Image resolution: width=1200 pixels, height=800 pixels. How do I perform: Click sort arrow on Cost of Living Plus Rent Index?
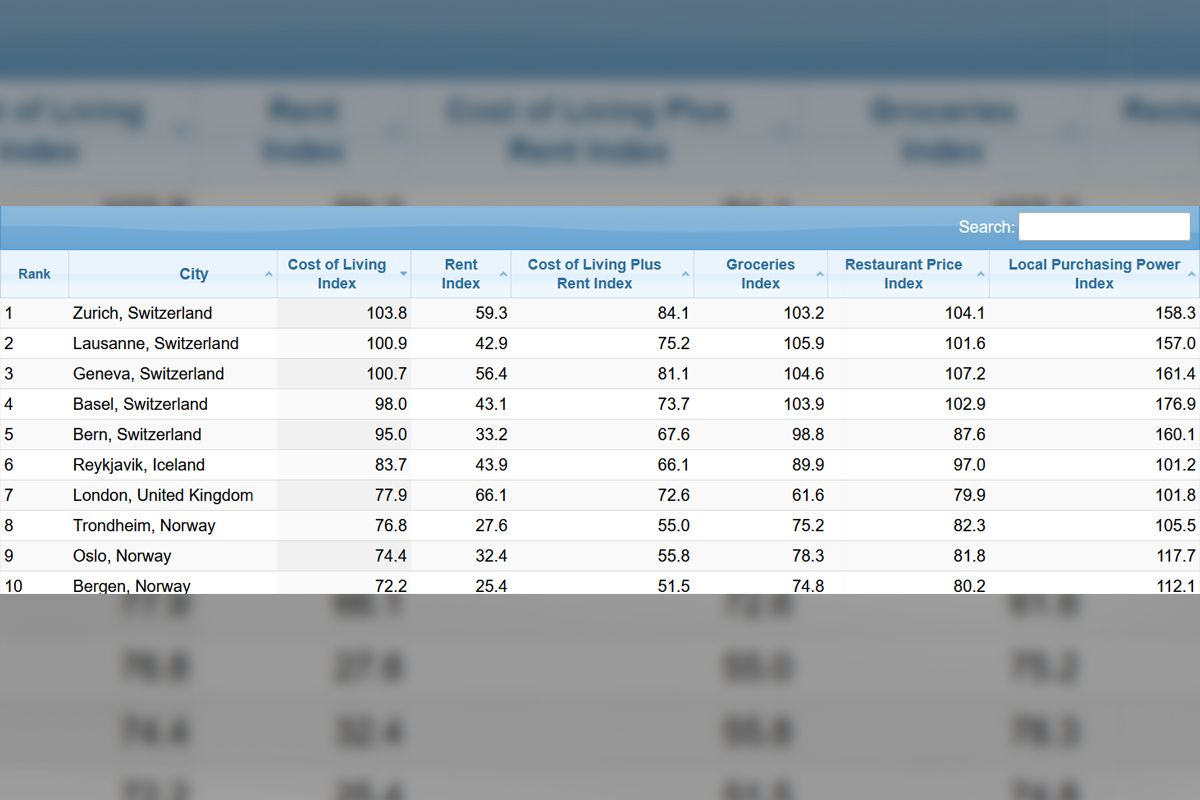[686, 274]
